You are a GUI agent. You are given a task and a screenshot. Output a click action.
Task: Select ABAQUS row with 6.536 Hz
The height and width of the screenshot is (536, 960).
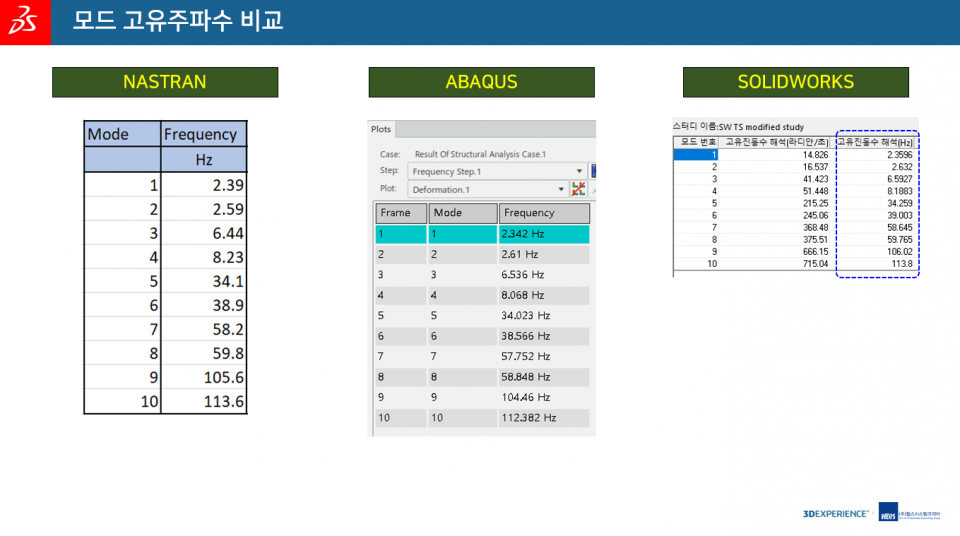pyautogui.click(x=482, y=274)
